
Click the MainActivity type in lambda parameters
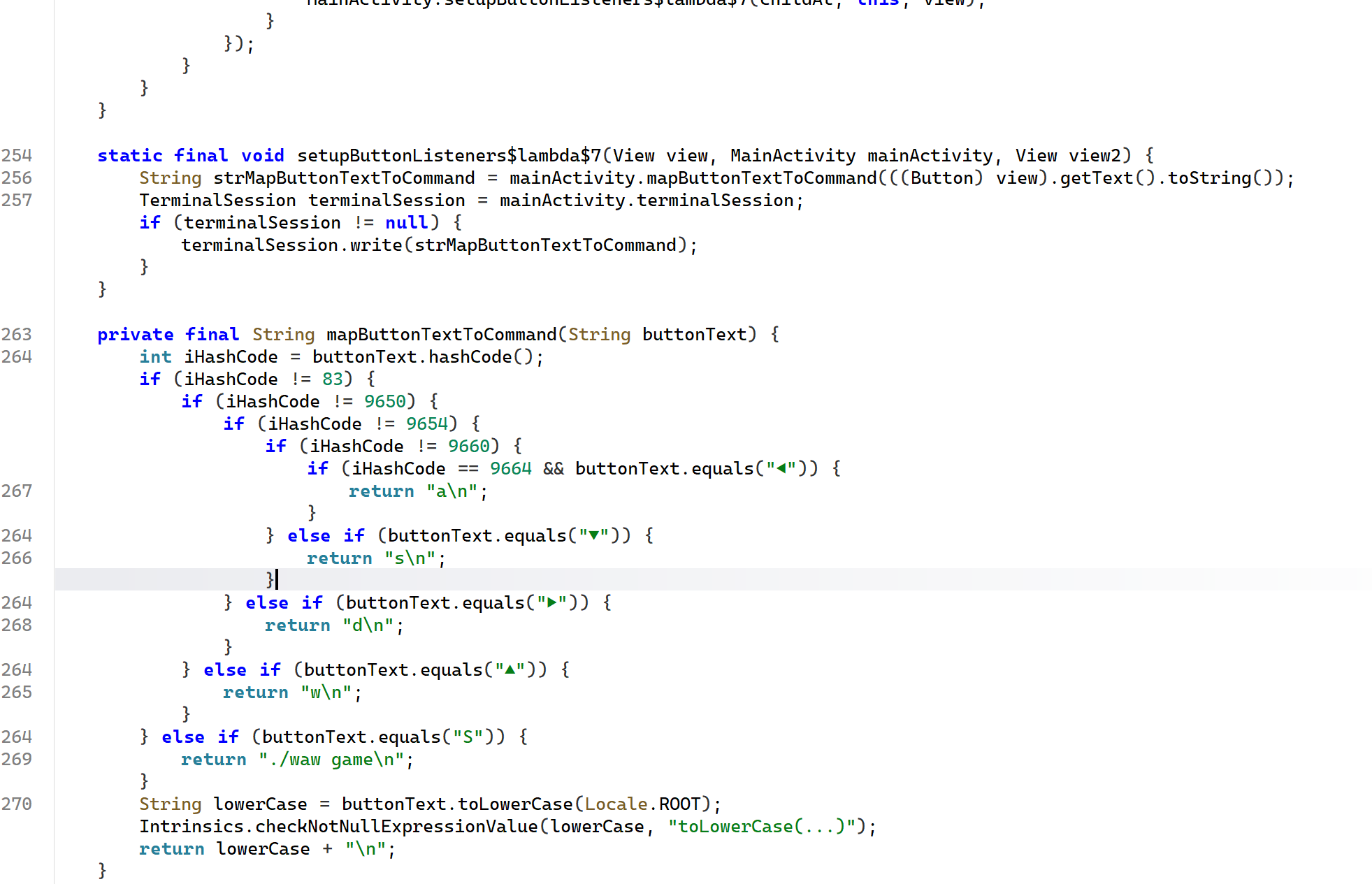[x=793, y=156]
